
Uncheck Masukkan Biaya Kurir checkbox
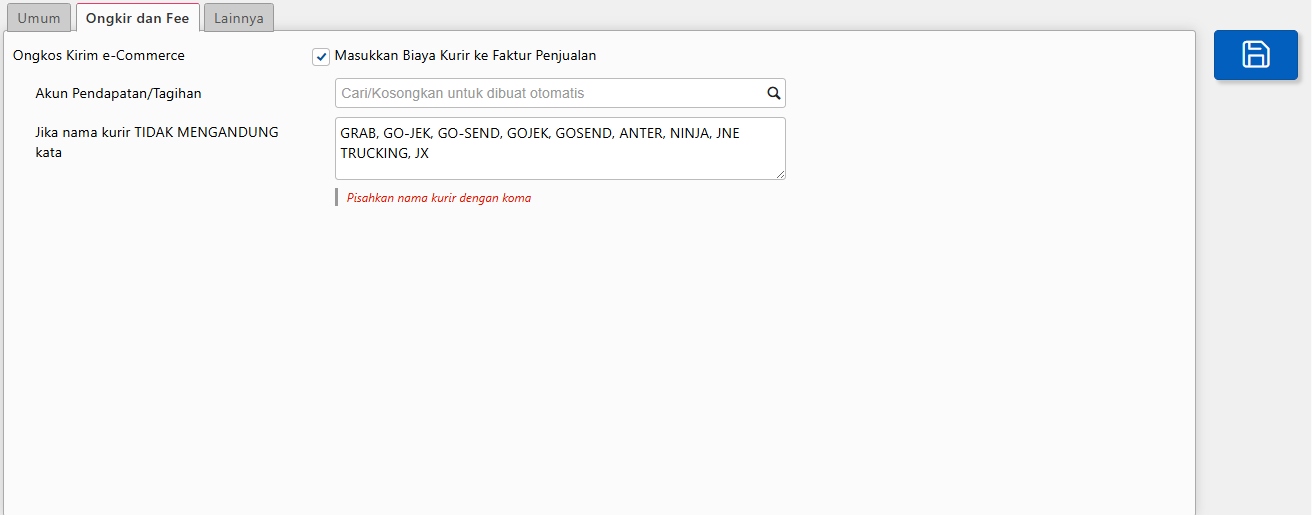click(321, 57)
